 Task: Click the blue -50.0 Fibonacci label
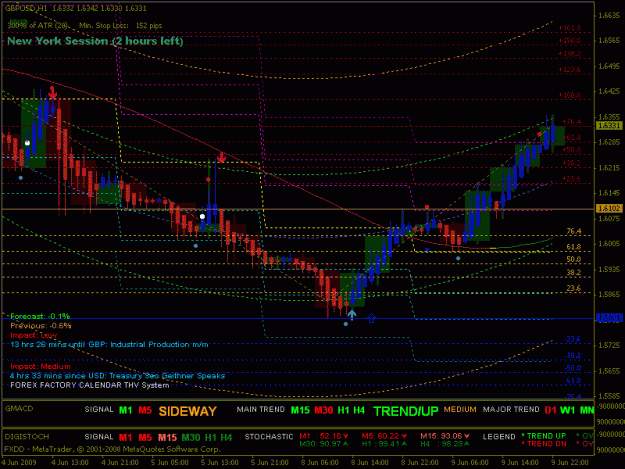[x=572, y=368]
